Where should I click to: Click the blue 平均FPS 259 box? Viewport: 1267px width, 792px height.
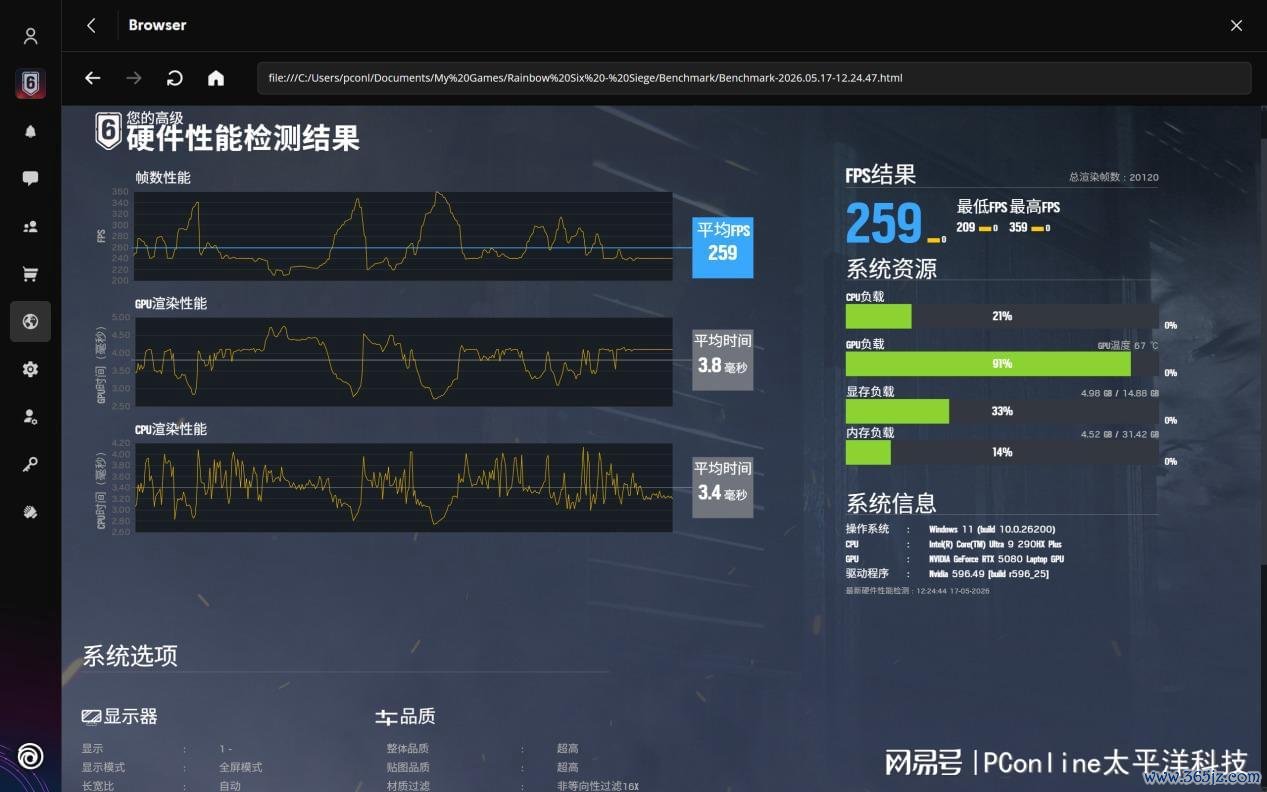(x=722, y=247)
